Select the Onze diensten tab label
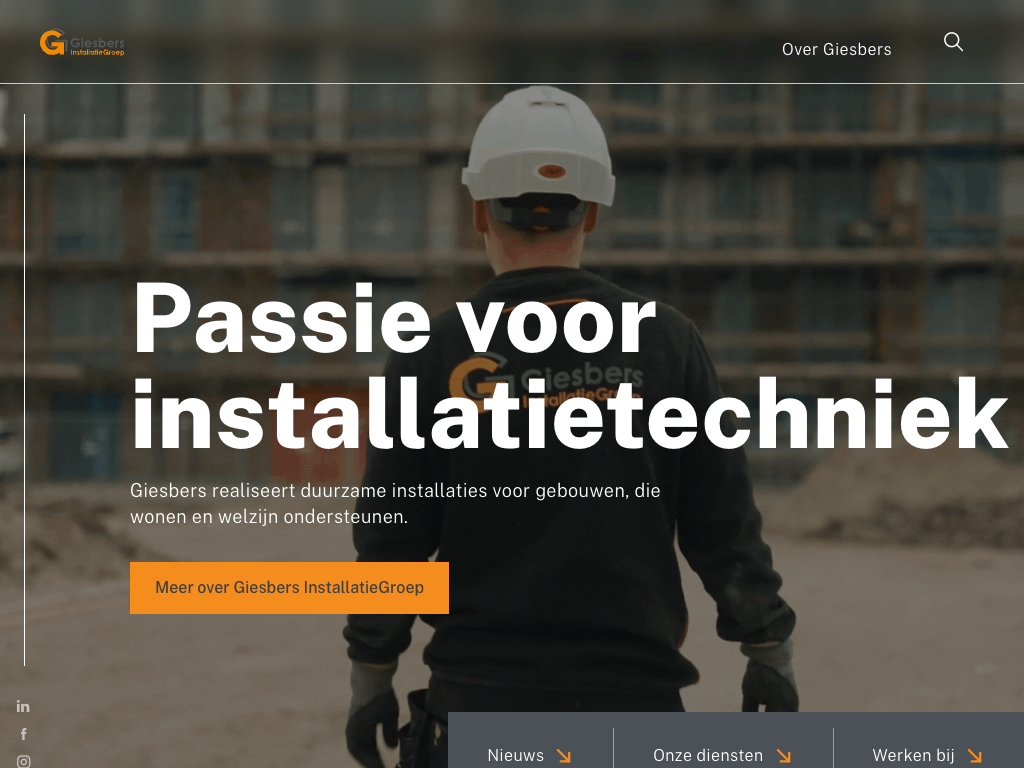This screenshot has height=768, width=1024. (708, 756)
